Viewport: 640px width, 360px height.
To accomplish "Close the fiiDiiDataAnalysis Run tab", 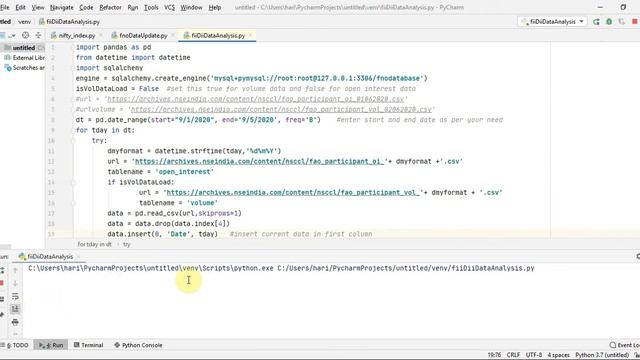I will [78, 257].
